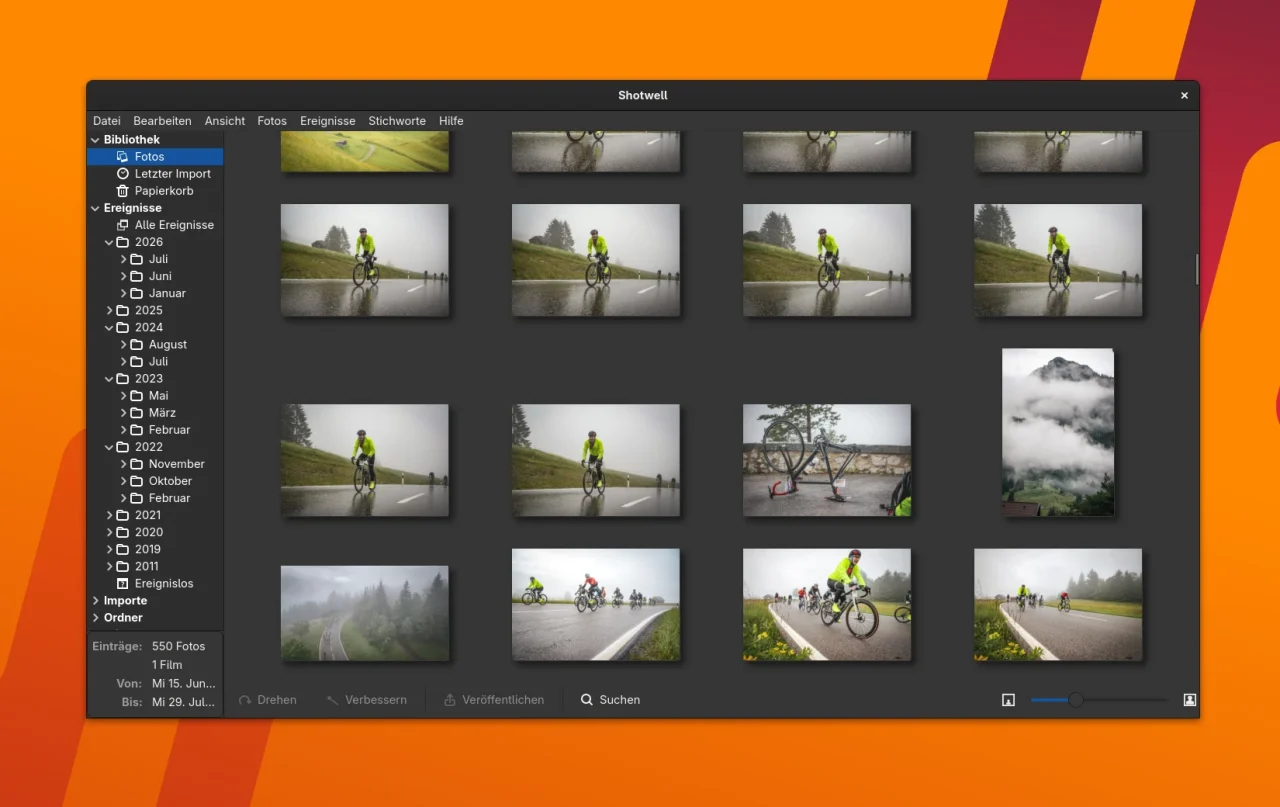Screen dimensions: 1280x807
Task: Open Letzter Import via its clock icon
Action: (x=122, y=174)
